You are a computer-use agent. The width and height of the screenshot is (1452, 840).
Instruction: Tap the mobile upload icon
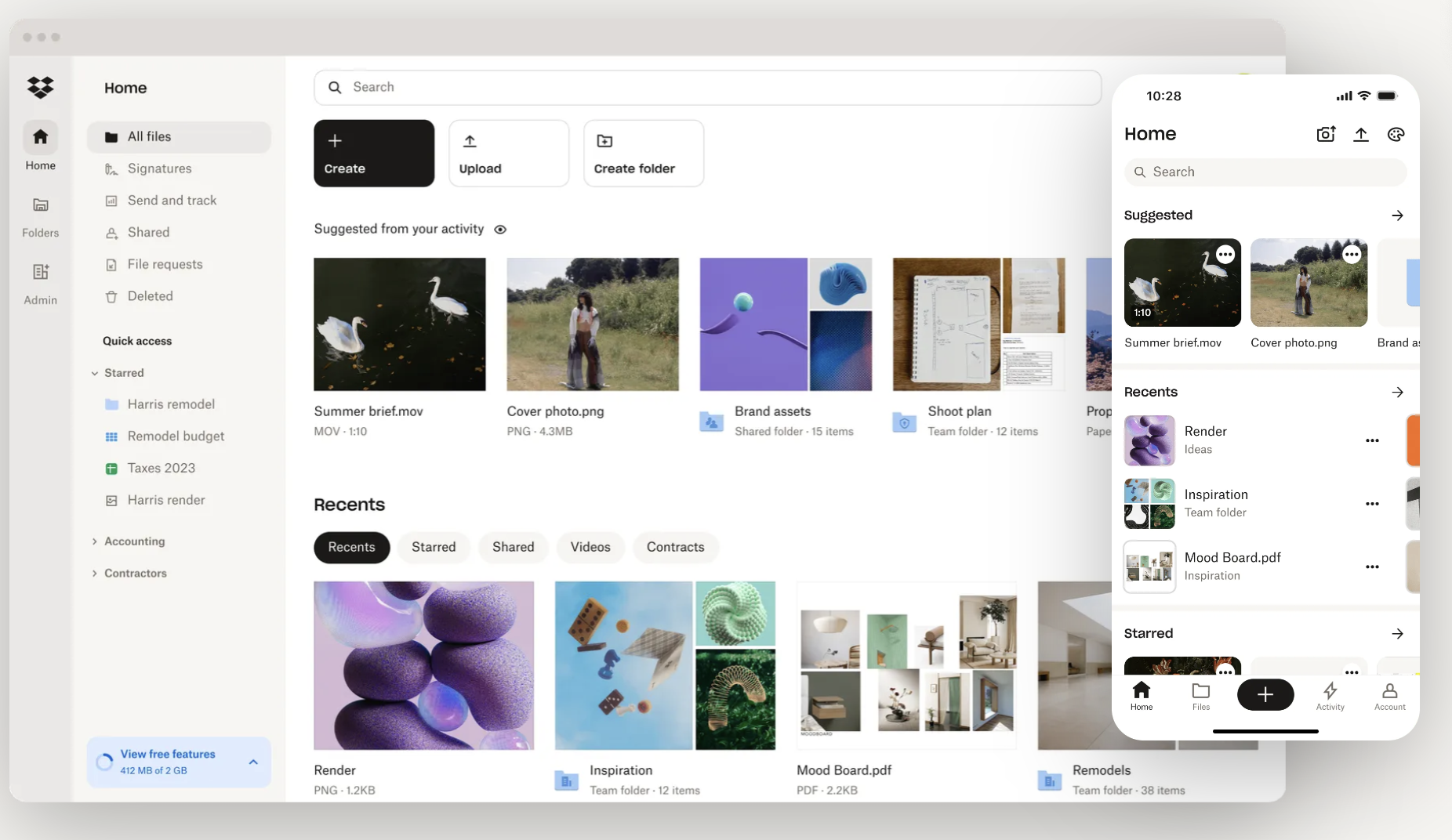tap(1361, 134)
